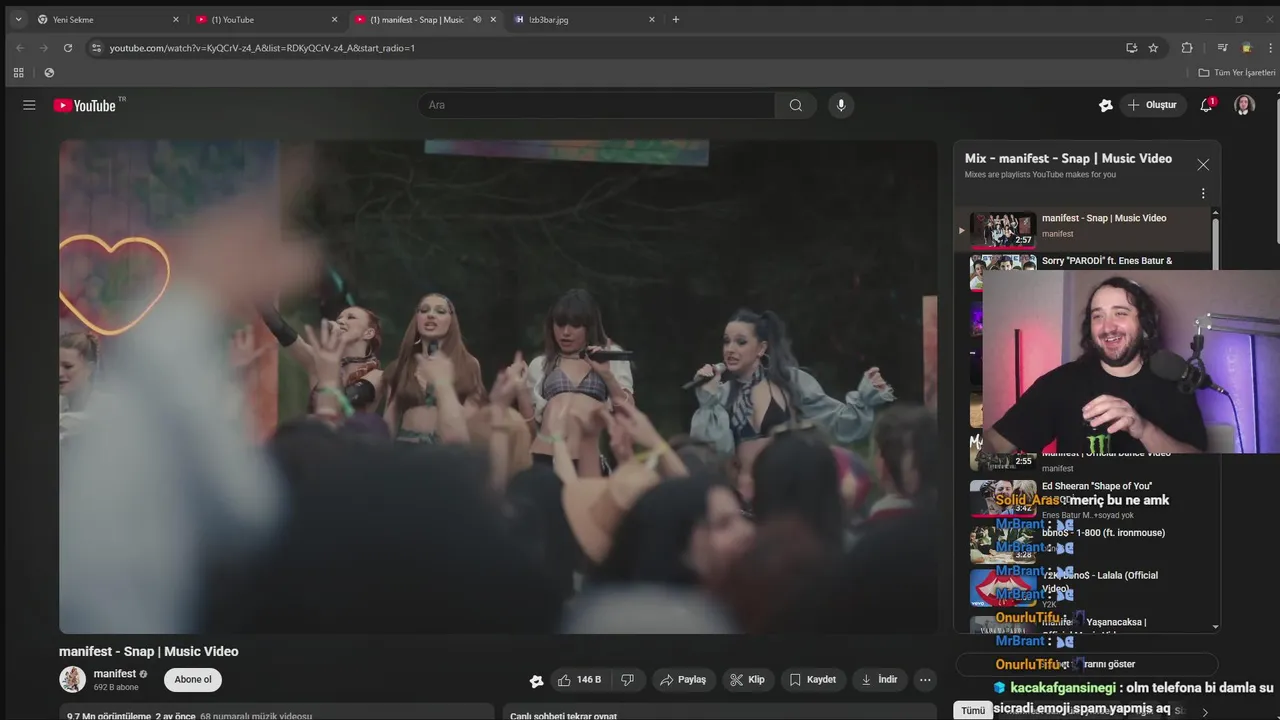Screen dimensions: 1280x720
Task: Bookmark this page with star icon
Action: [x=1153, y=47]
